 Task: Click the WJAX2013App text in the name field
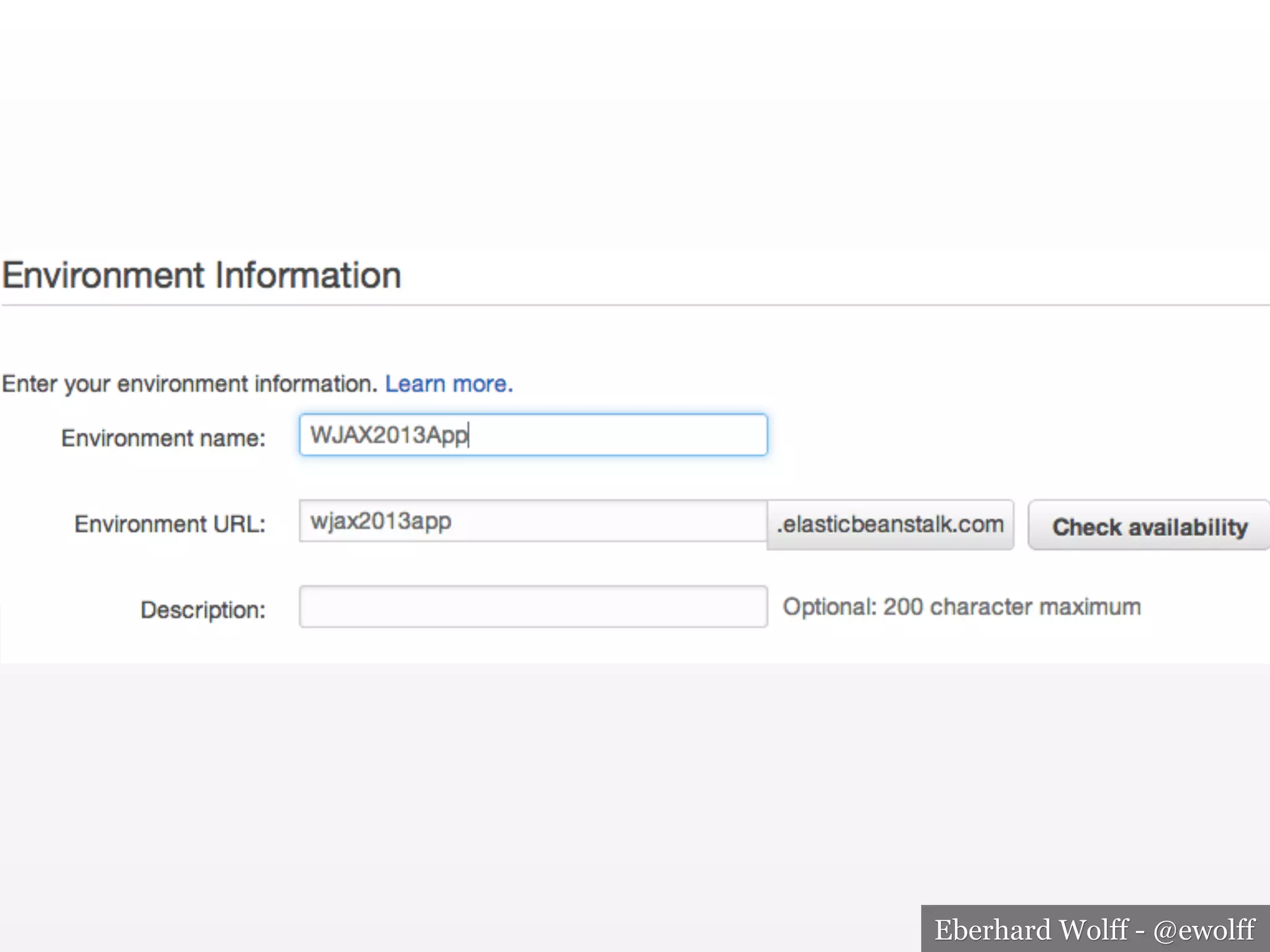pos(389,435)
